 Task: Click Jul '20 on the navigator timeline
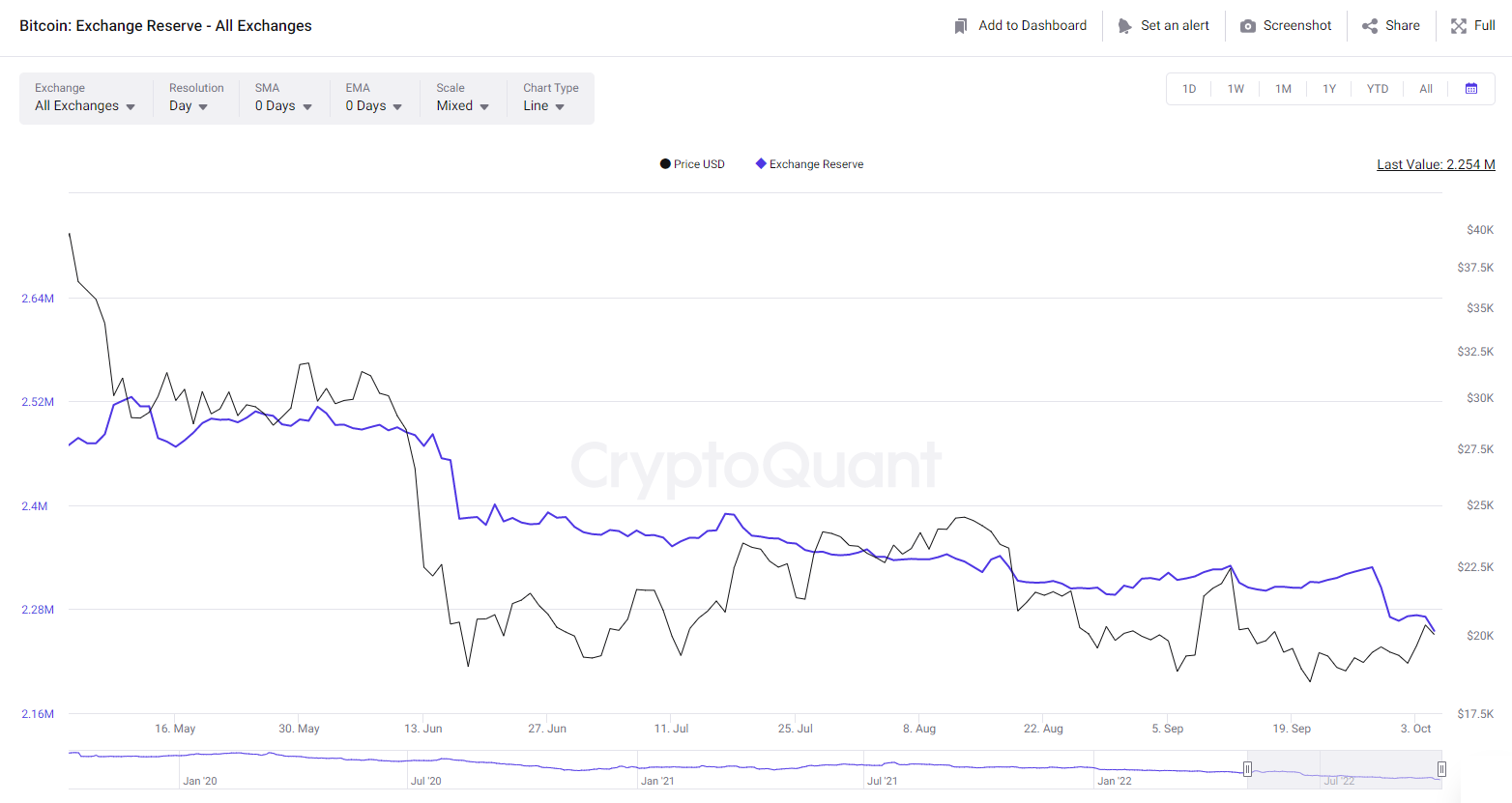coord(426,781)
